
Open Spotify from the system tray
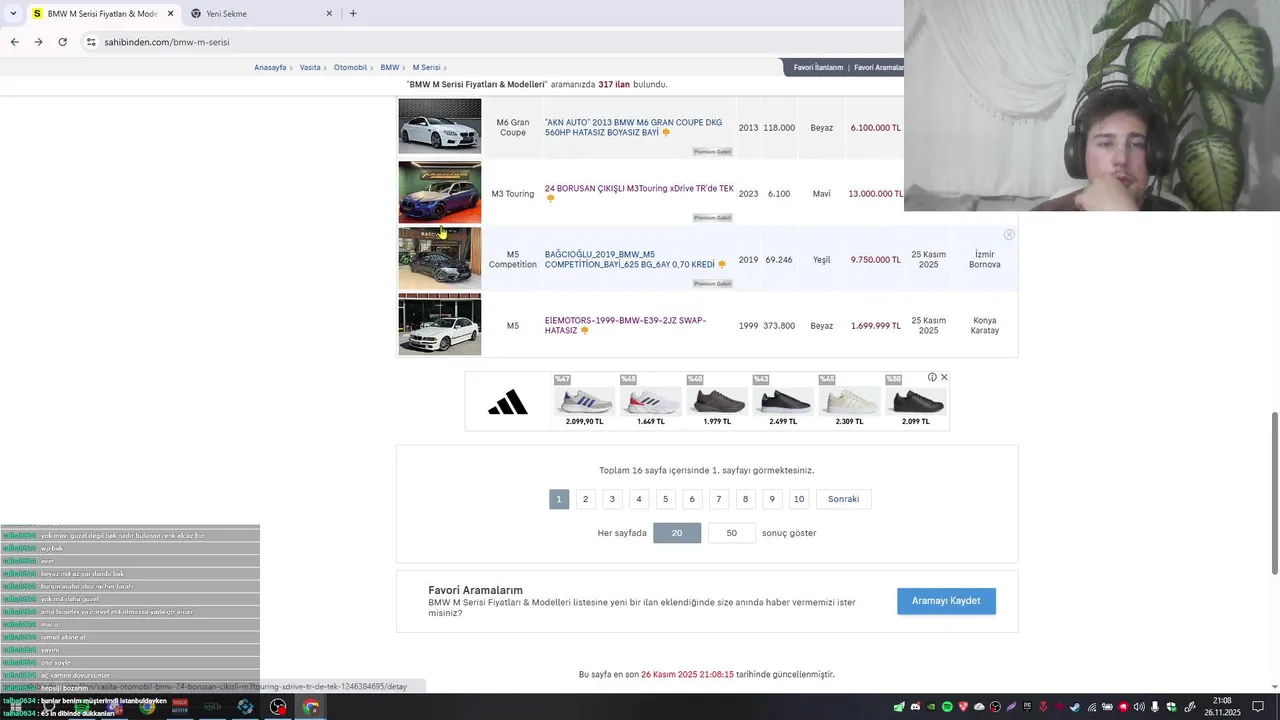947,707
